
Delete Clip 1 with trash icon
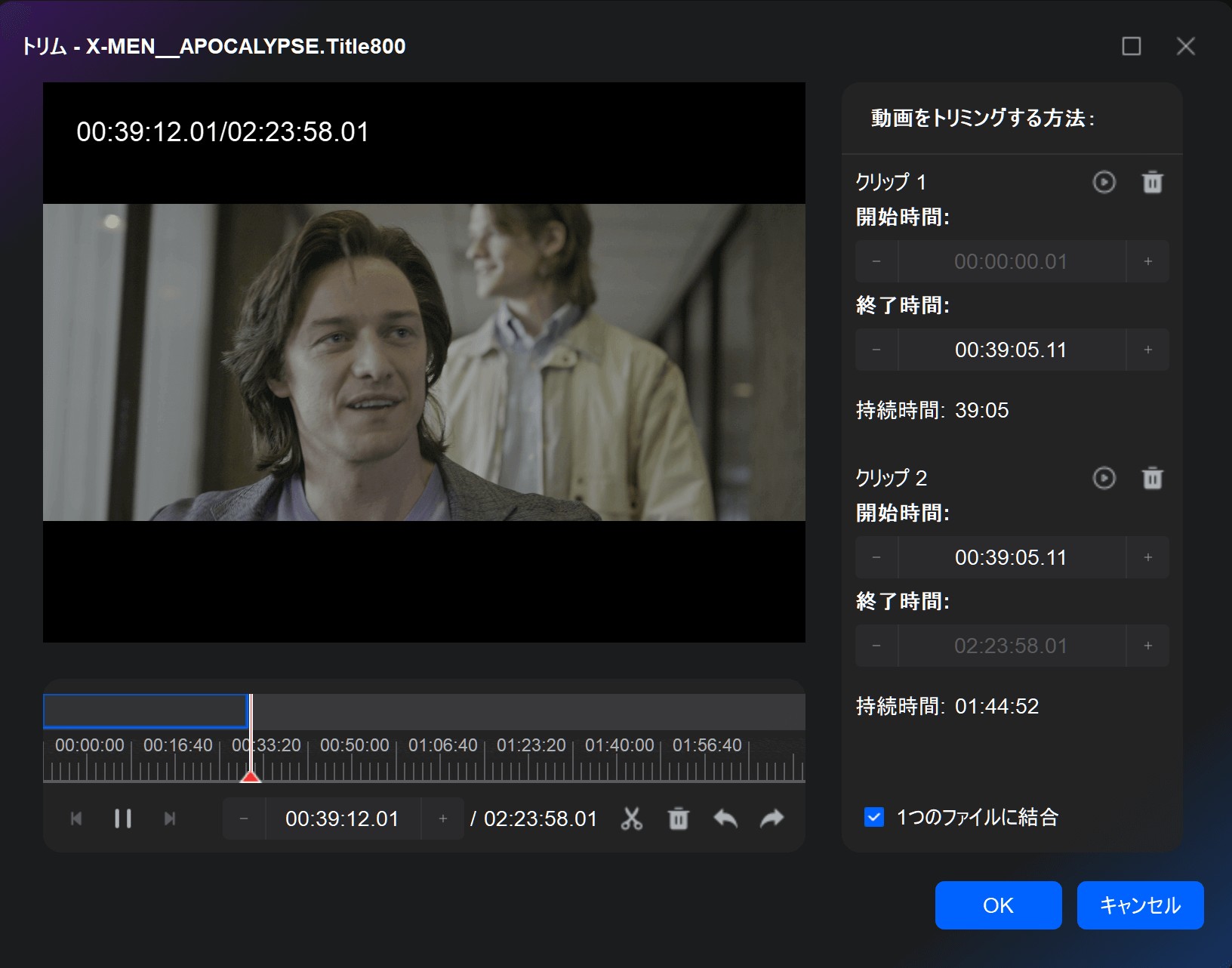[x=1152, y=182]
